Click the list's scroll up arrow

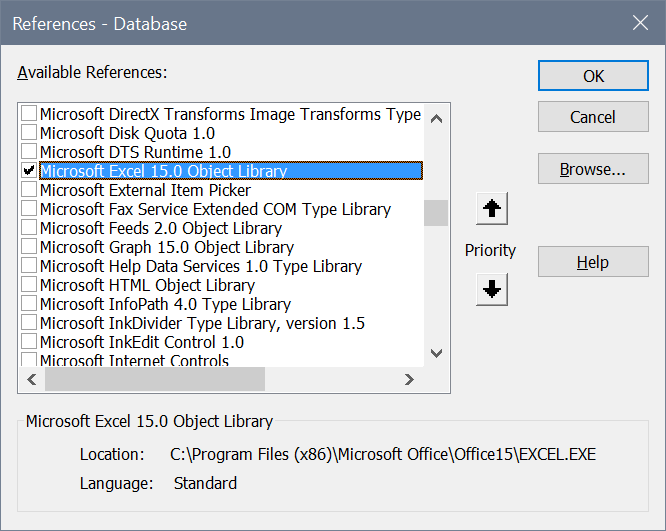coord(436,119)
